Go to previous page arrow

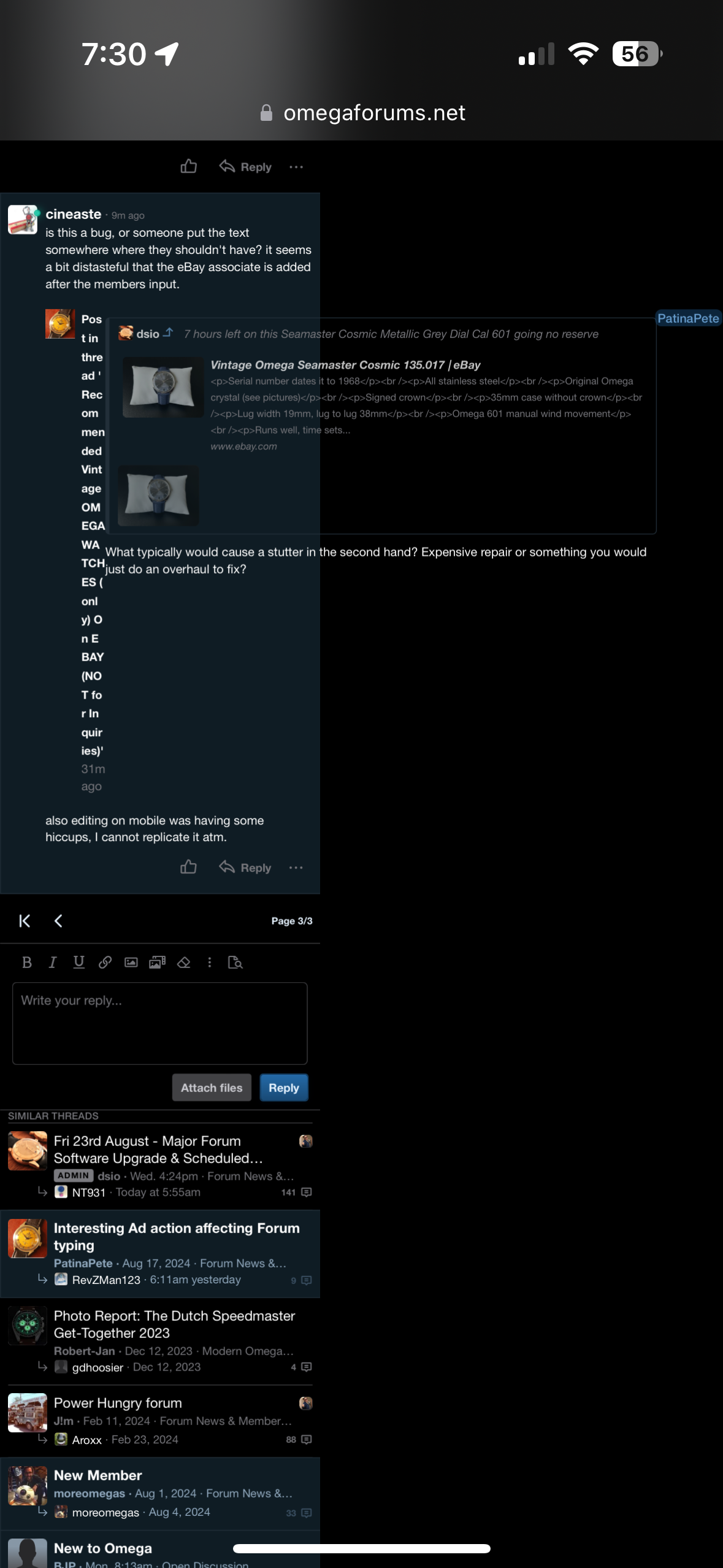pyautogui.click(x=58, y=921)
